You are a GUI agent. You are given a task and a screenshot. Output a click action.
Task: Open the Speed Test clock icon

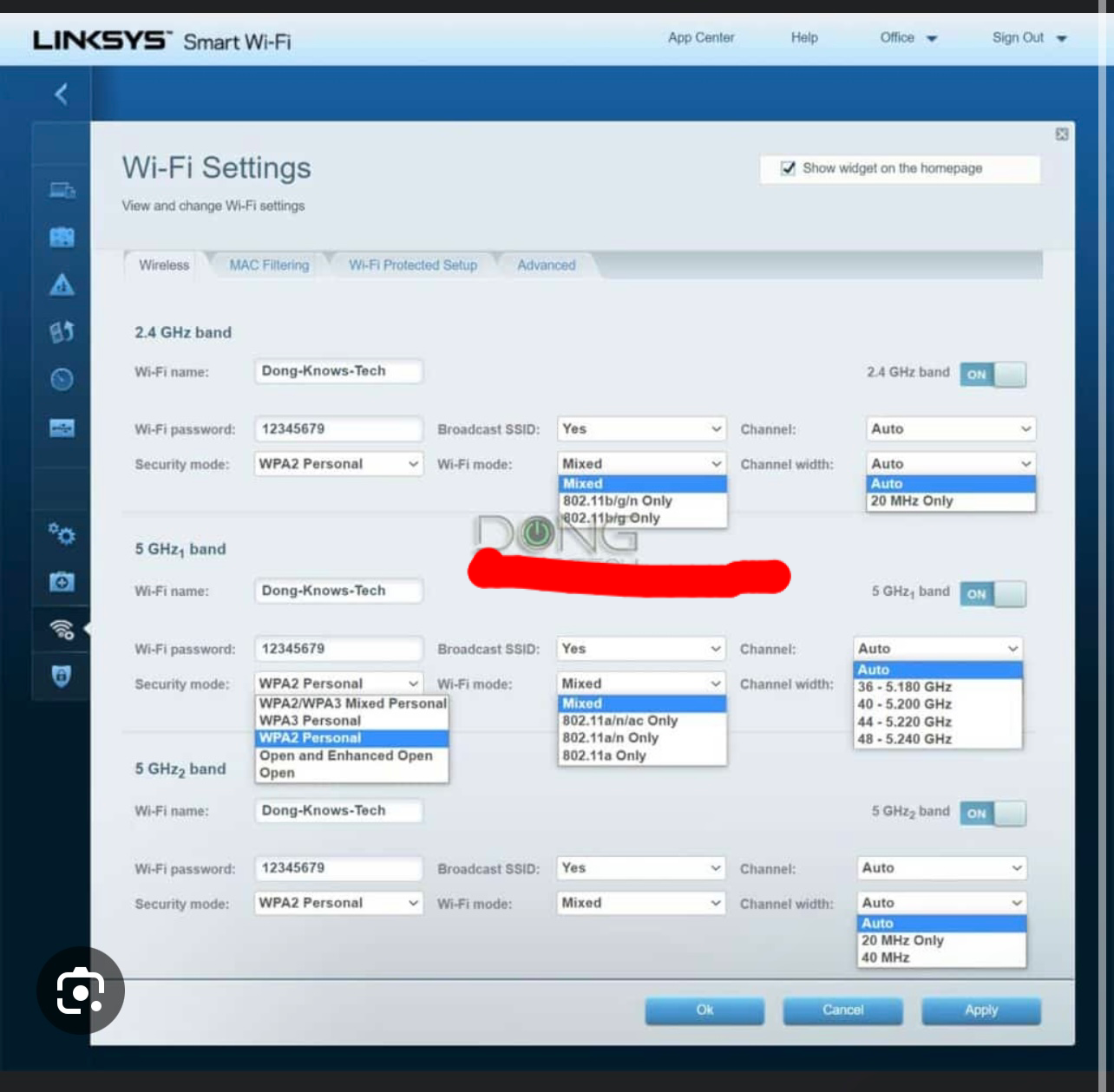[62, 379]
